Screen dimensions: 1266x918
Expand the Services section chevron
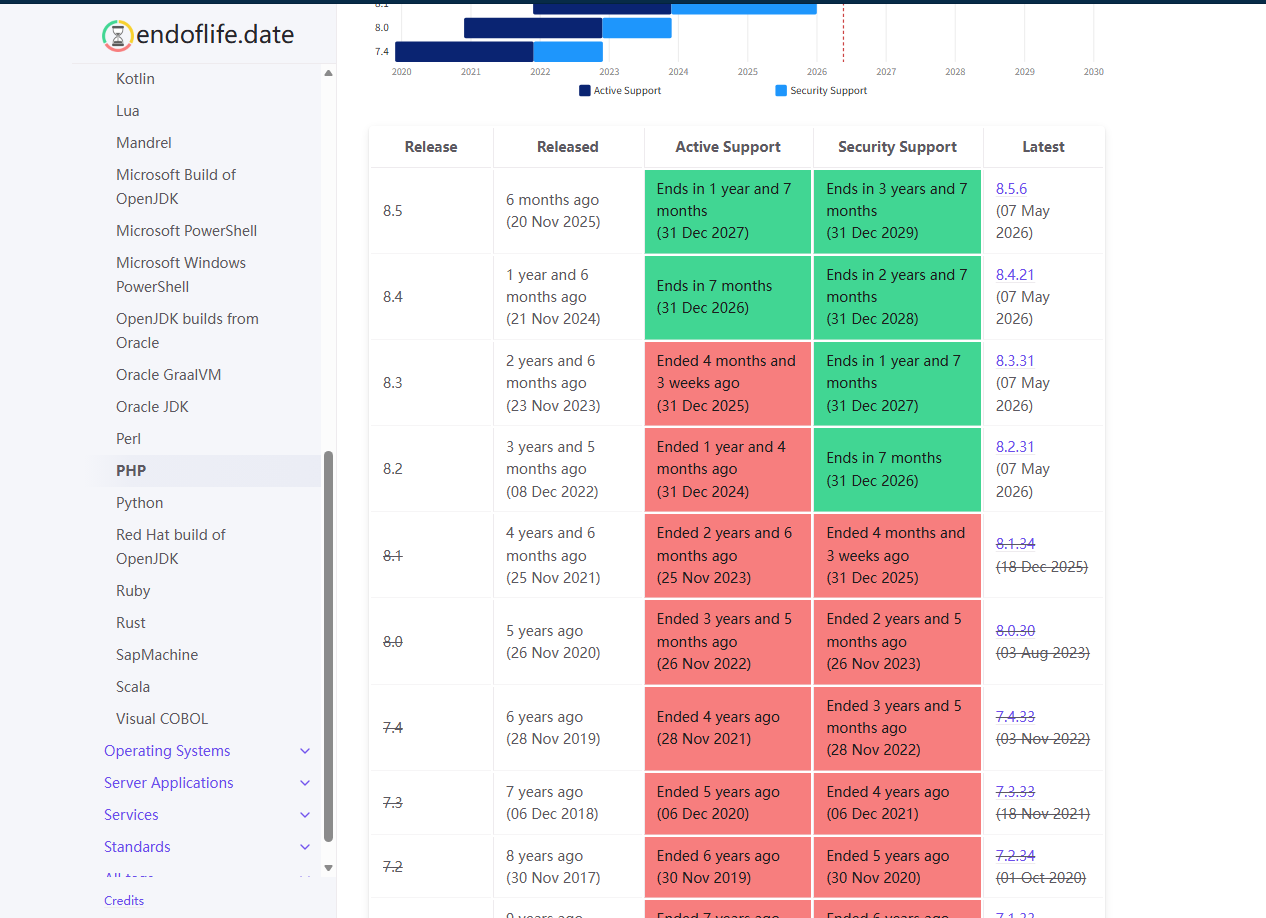pyautogui.click(x=305, y=815)
